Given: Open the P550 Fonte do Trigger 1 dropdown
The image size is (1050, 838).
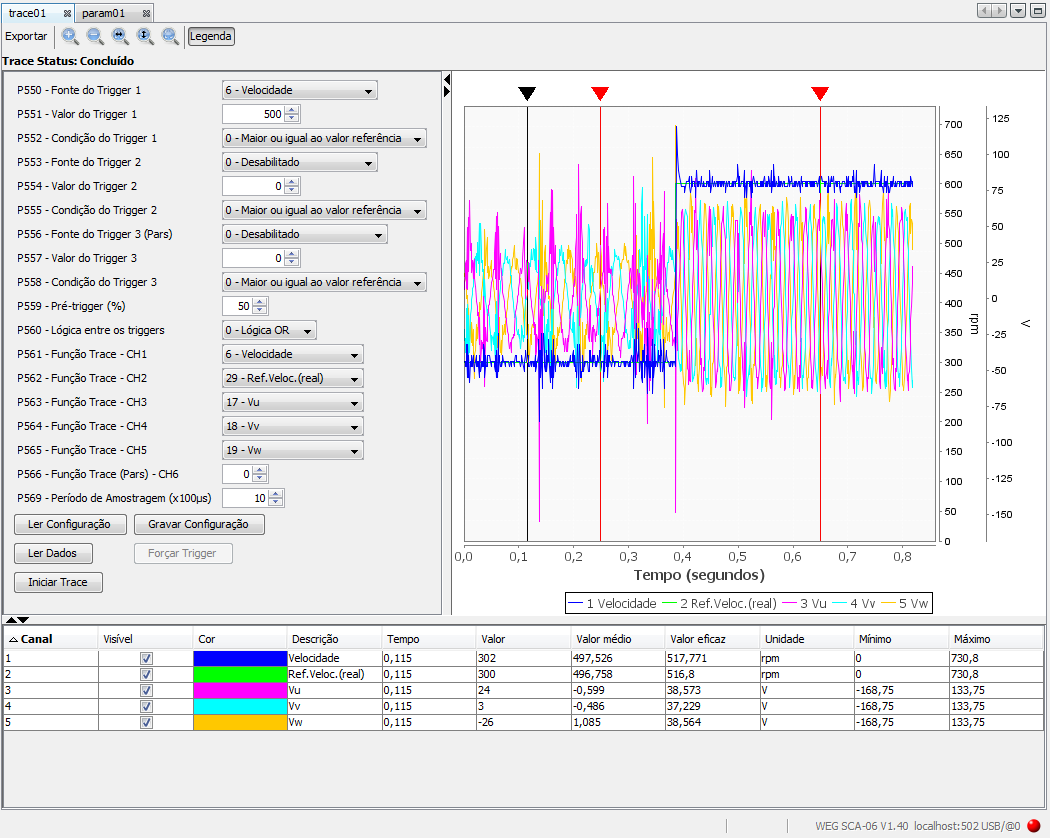Looking at the screenshot, I should click(299, 91).
